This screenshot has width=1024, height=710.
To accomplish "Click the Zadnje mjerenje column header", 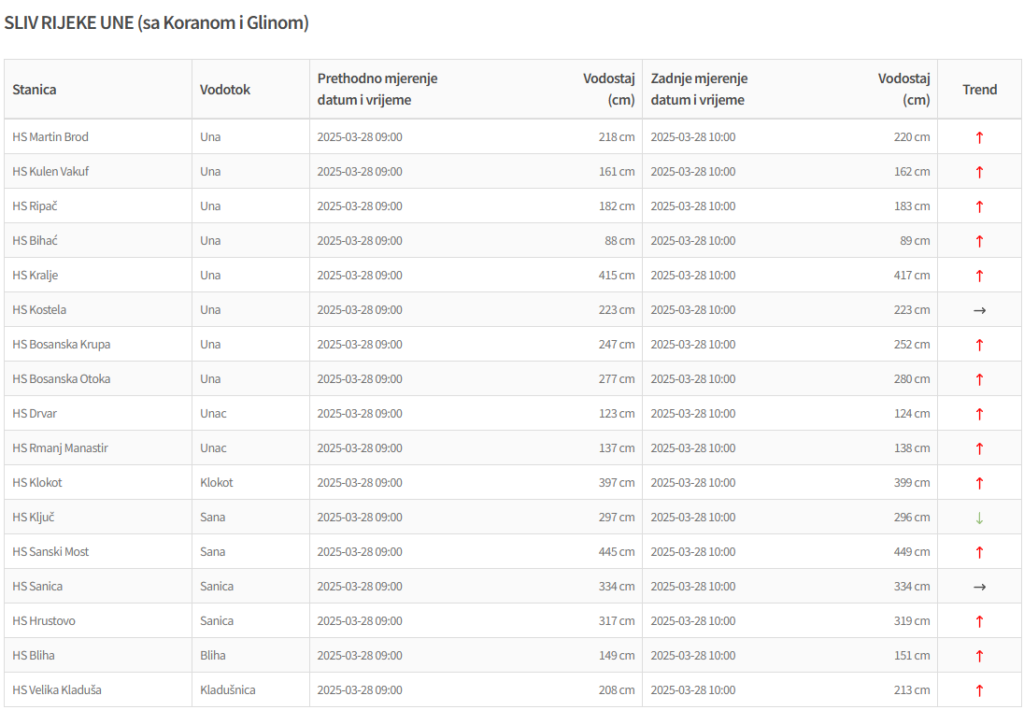I will tap(699, 79).
